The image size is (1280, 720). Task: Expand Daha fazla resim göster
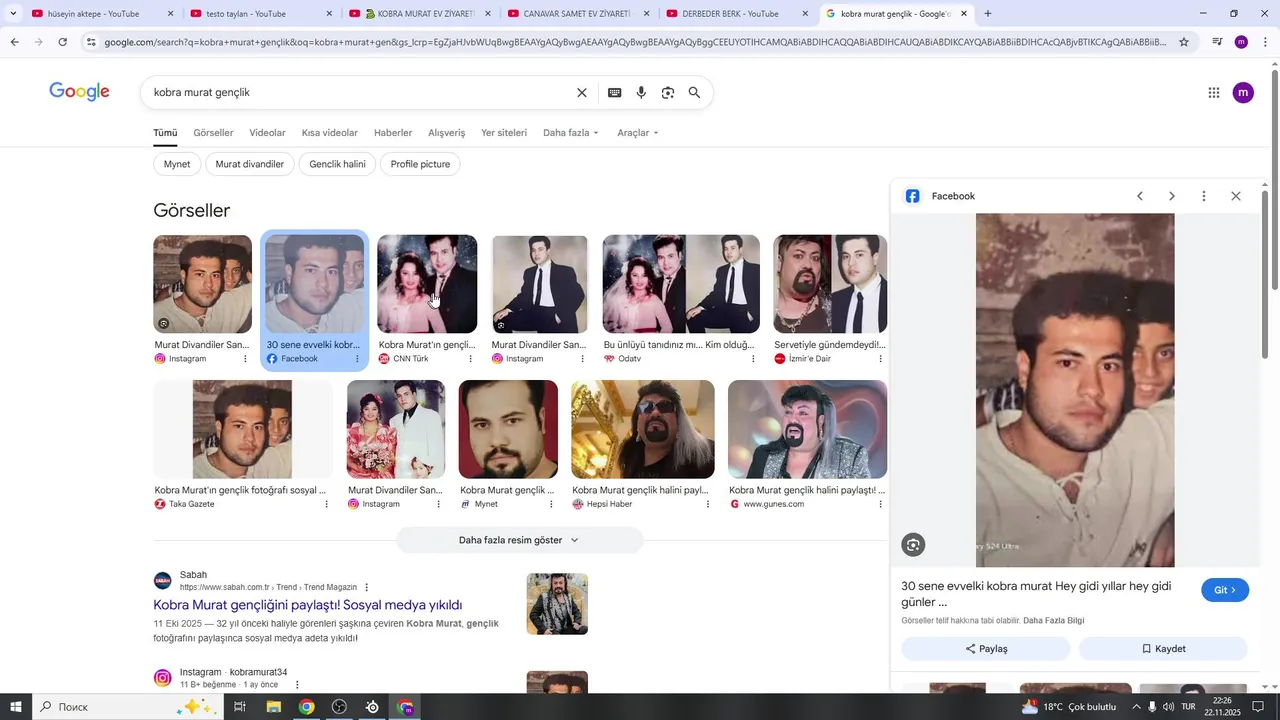pos(519,540)
